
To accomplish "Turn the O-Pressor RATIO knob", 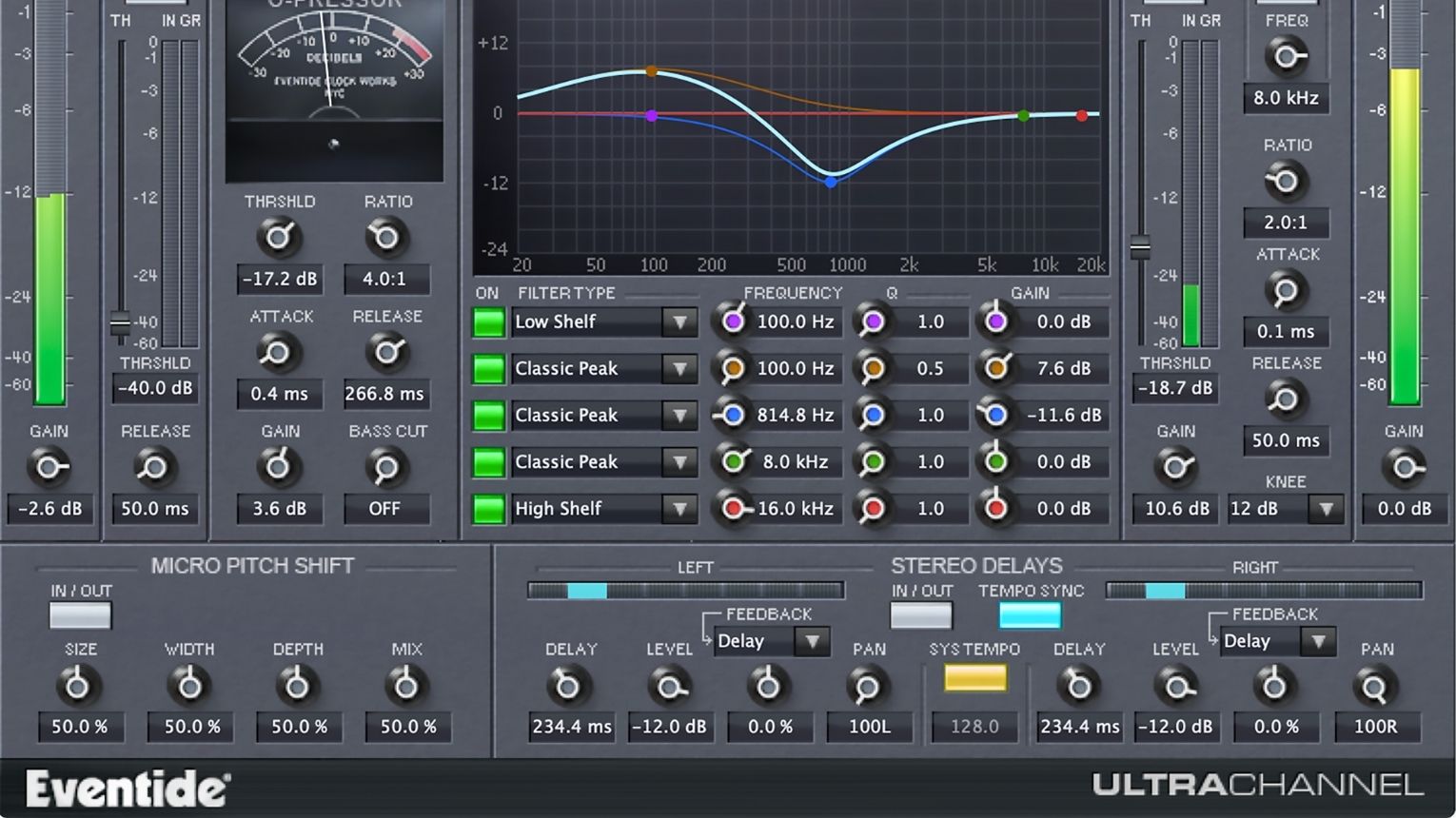I will (385, 237).
